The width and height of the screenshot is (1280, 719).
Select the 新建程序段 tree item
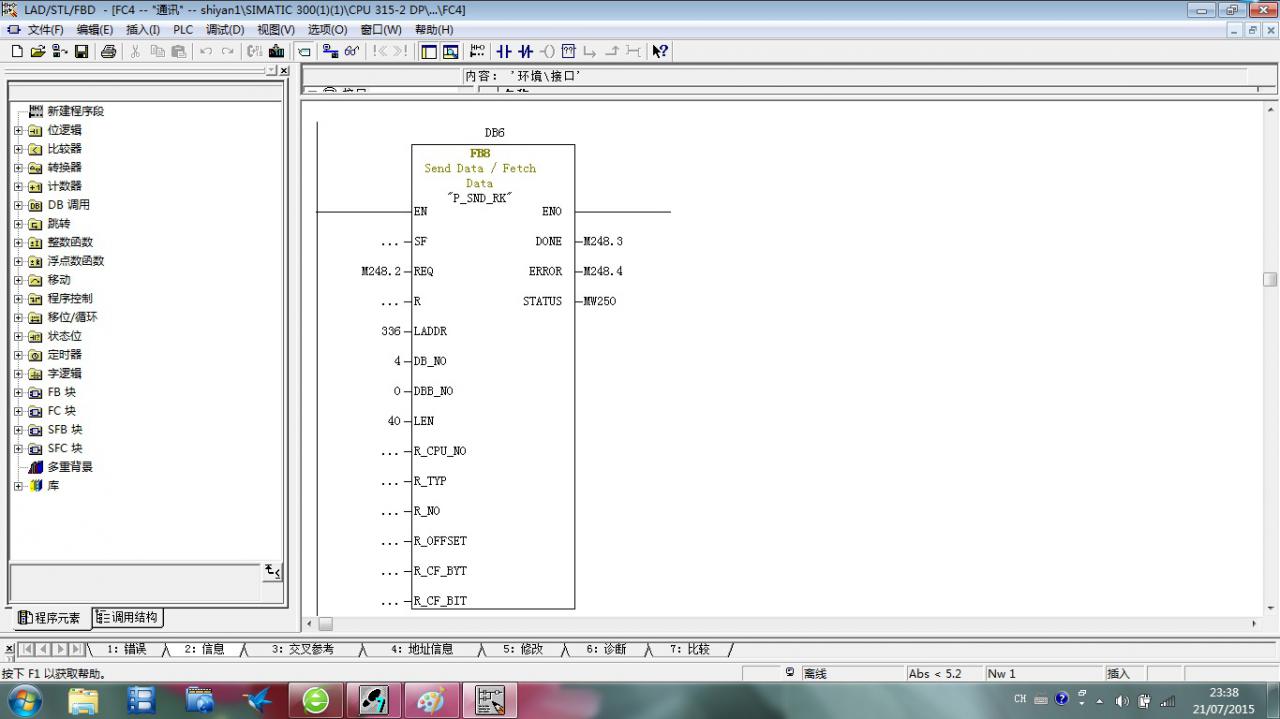[x=75, y=111]
